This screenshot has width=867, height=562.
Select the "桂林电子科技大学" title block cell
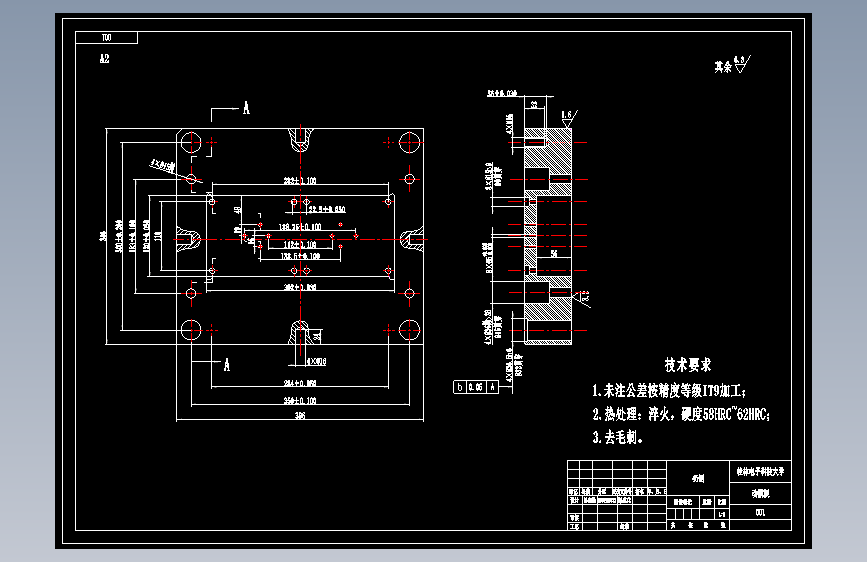[x=760, y=472]
